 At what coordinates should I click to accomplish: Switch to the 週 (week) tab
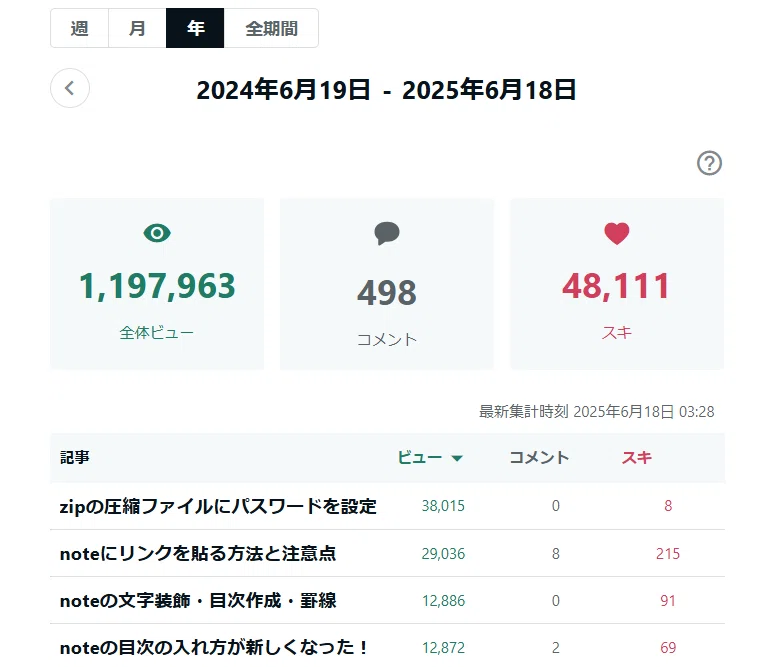pyautogui.click(x=79, y=28)
